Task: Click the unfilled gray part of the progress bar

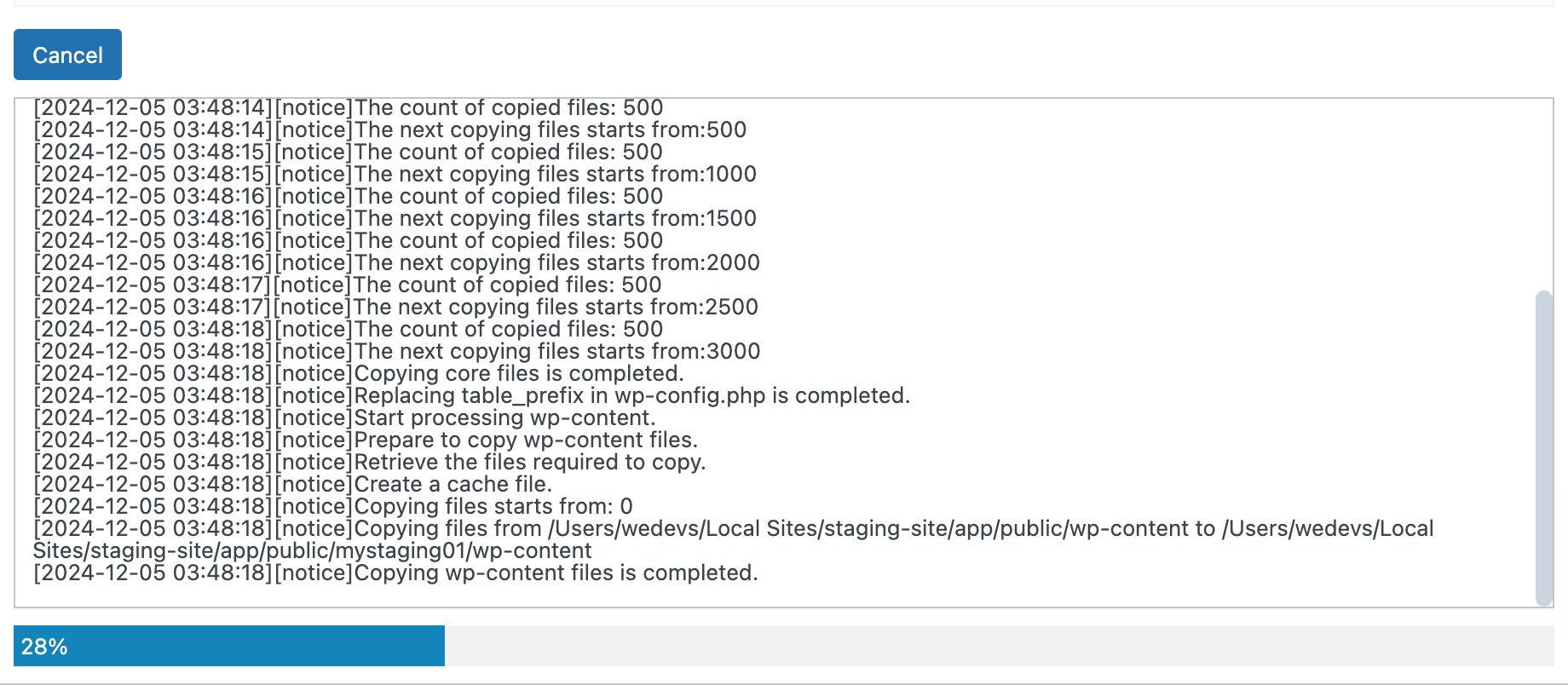Action: 999,646
